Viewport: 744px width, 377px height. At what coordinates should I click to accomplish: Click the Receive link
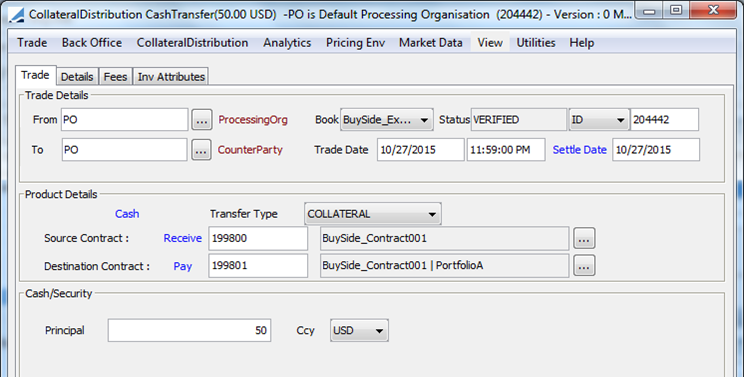tap(183, 238)
